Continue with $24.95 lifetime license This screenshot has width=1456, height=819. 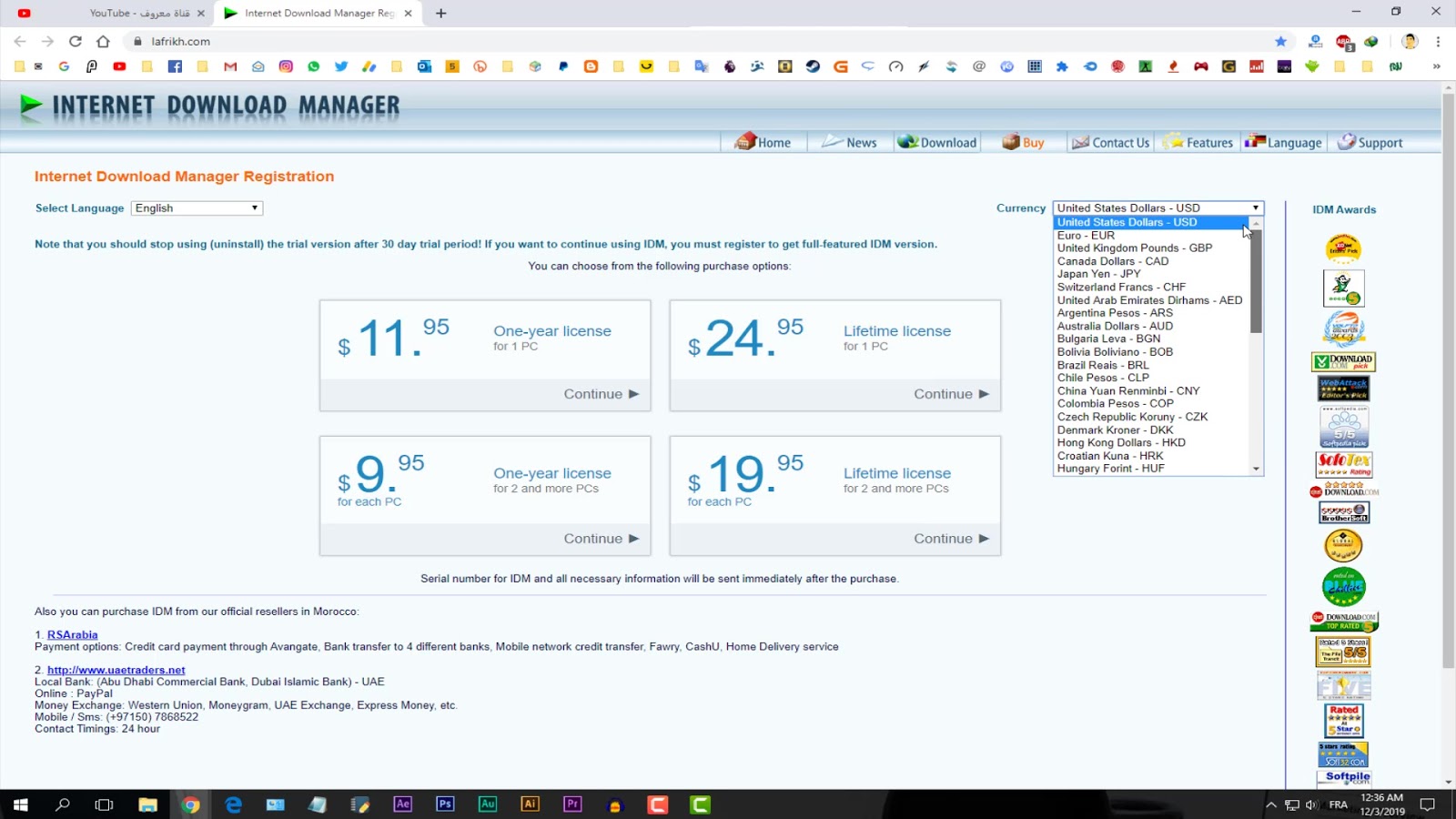tap(951, 394)
